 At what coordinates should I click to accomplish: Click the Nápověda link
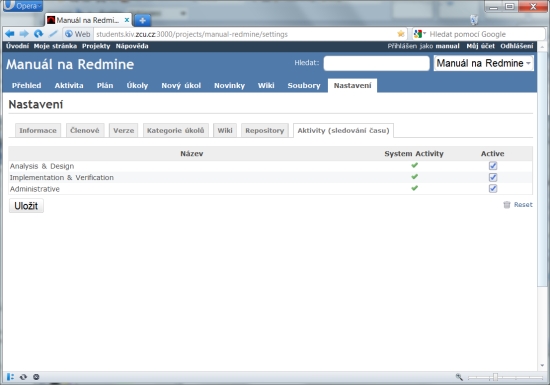(132, 46)
